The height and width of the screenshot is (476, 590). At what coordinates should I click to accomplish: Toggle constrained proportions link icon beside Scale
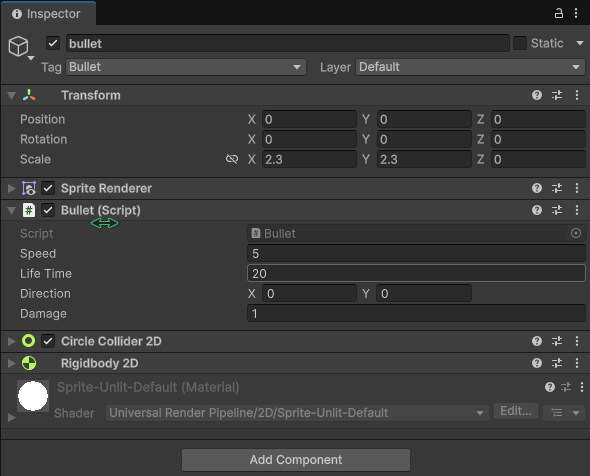232,159
